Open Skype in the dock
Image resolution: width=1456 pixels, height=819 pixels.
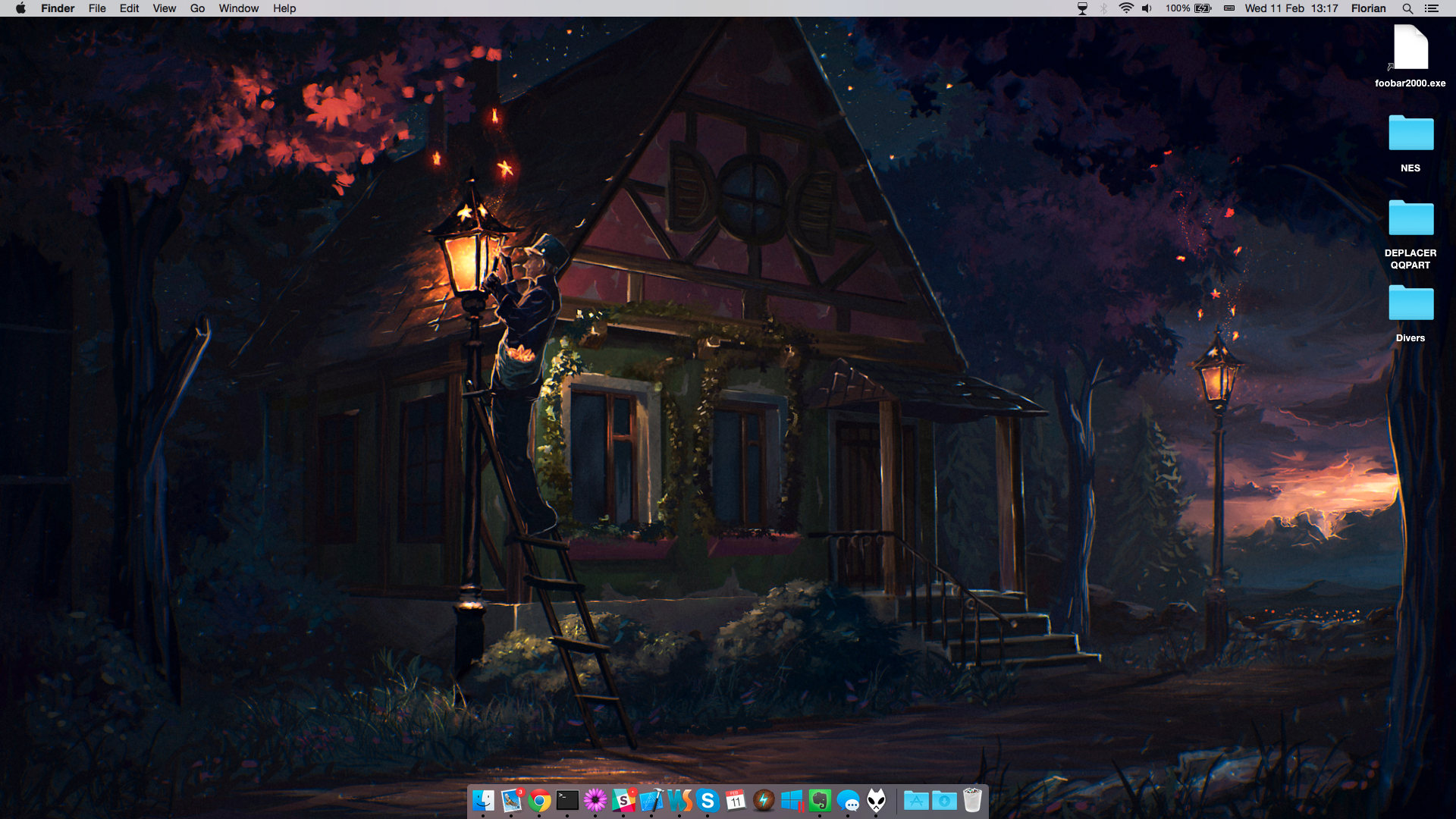[708, 800]
